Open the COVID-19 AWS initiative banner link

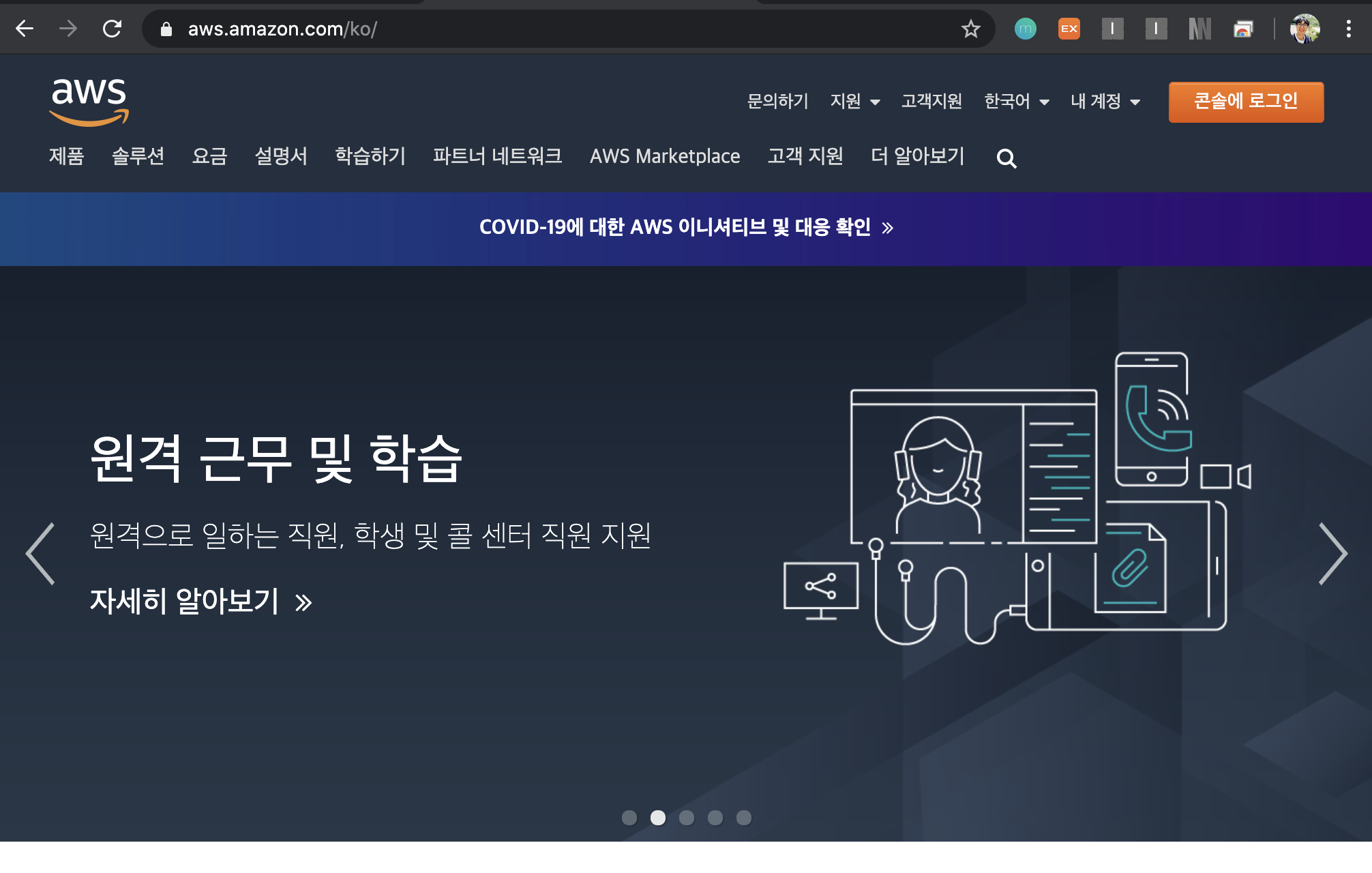pos(685,227)
